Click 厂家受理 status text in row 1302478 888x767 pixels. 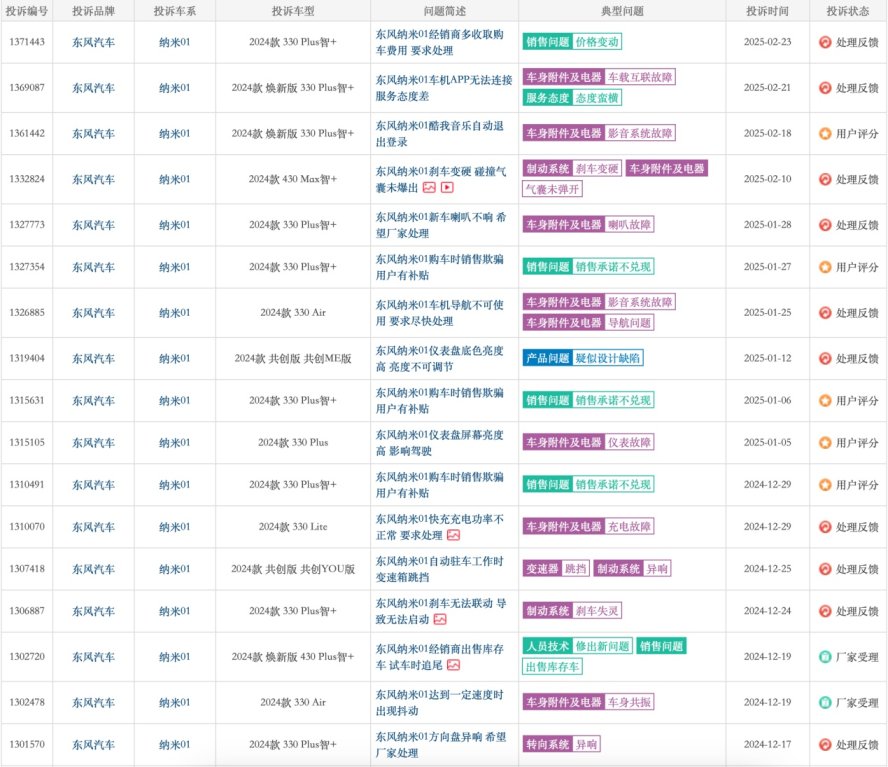click(857, 702)
